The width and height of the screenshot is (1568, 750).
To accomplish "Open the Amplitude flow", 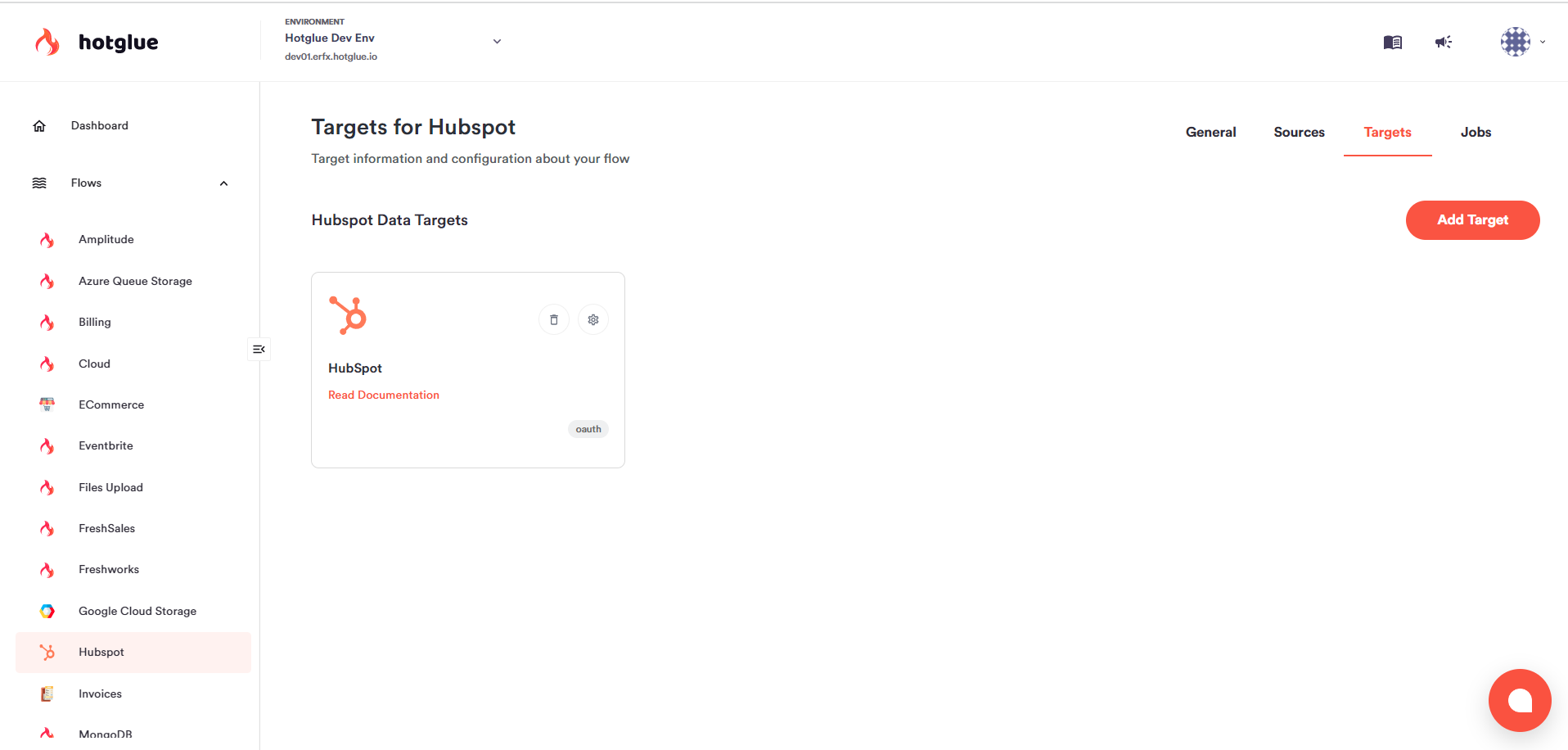I will (x=106, y=239).
